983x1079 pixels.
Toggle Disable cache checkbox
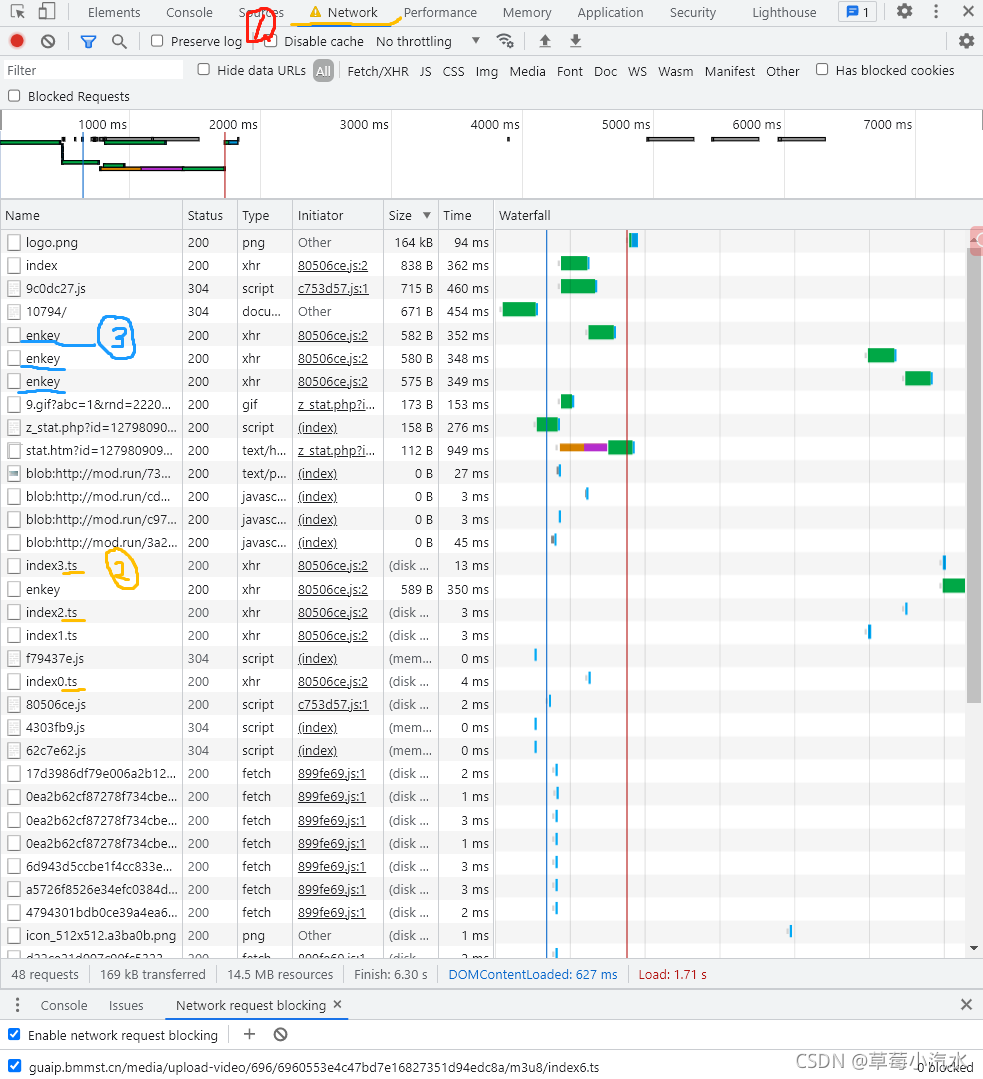click(x=271, y=41)
